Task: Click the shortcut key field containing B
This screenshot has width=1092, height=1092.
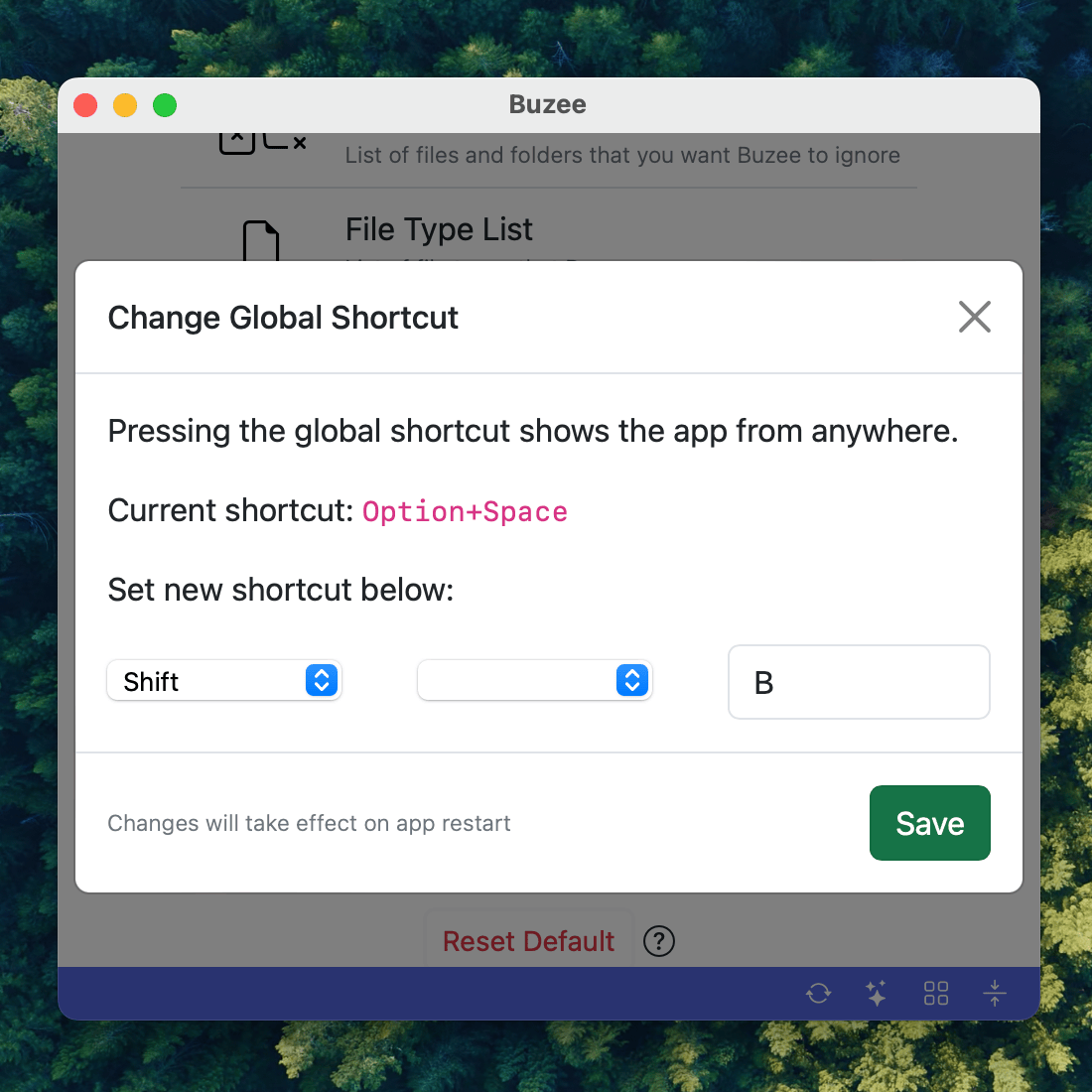Action: pos(859,682)
